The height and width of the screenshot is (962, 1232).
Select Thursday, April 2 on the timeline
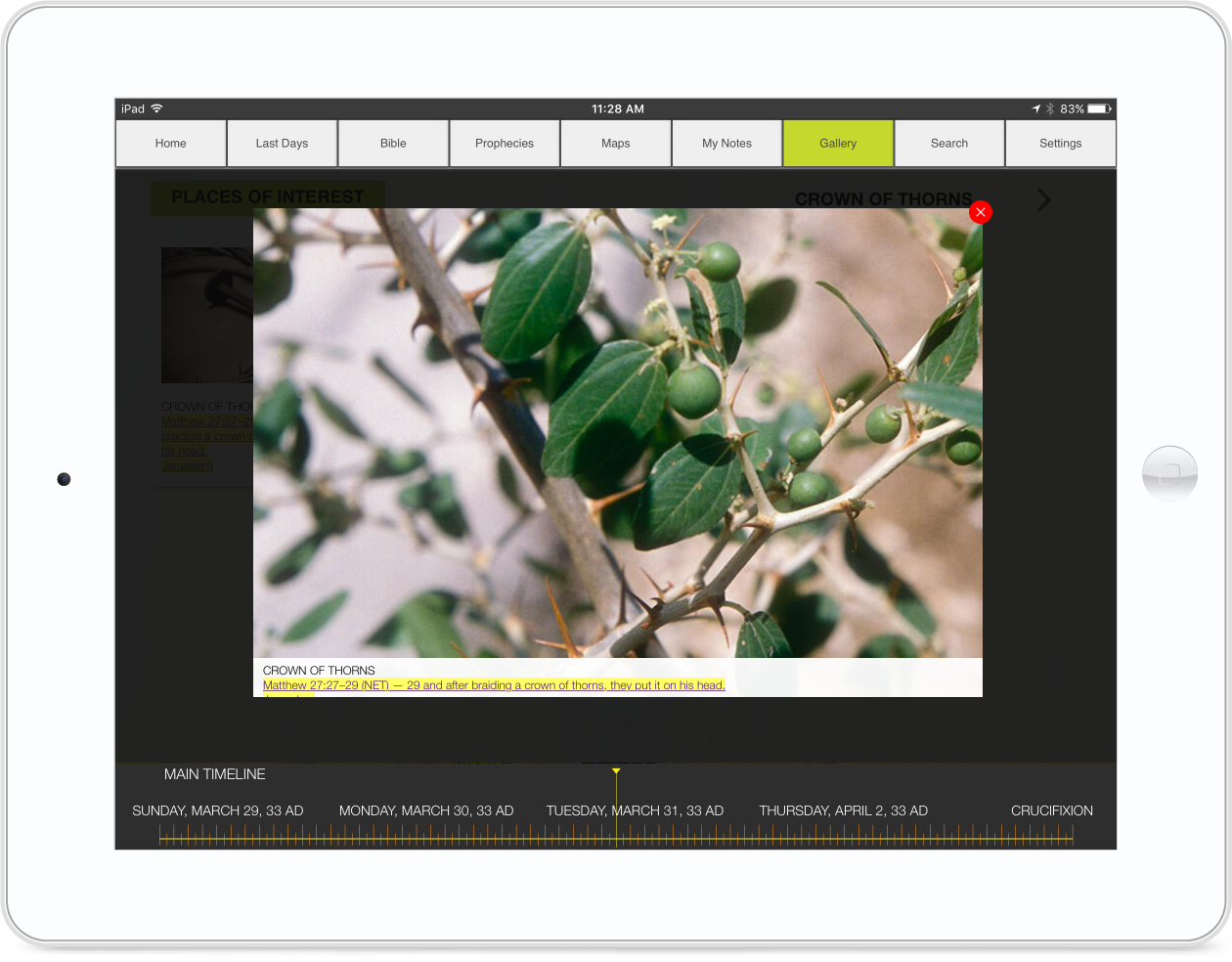click(x=843, y=810)
